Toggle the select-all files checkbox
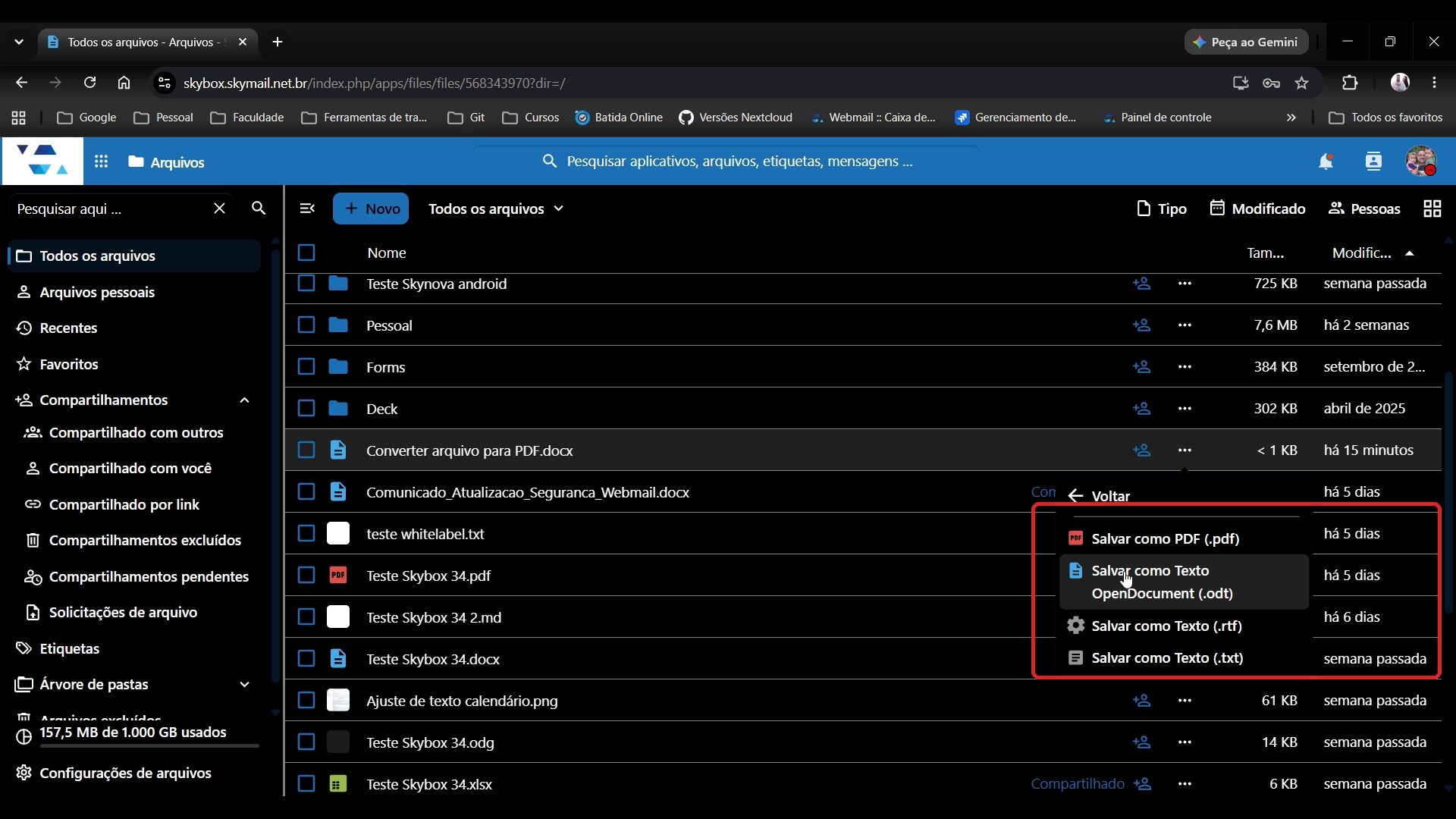Screen dimensions: 1456x819 click(306, 253)
